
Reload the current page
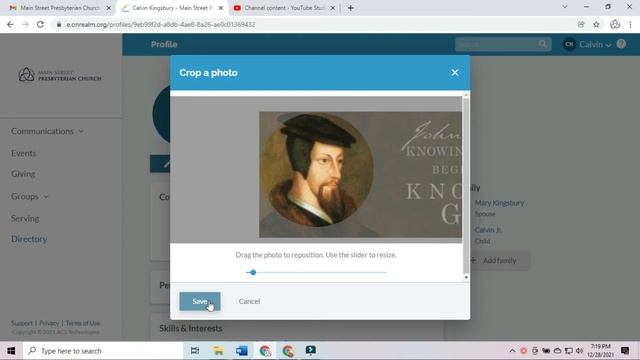pos(40,24)
